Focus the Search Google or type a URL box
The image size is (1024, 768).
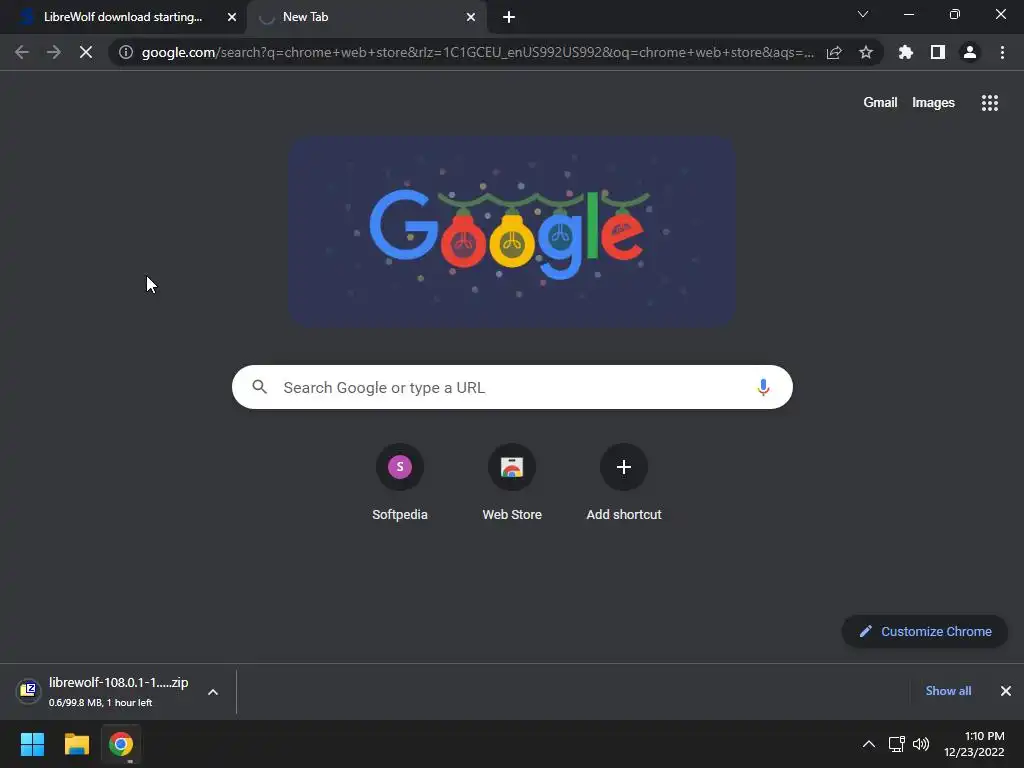pyautogui.click(x=512, y=387)
